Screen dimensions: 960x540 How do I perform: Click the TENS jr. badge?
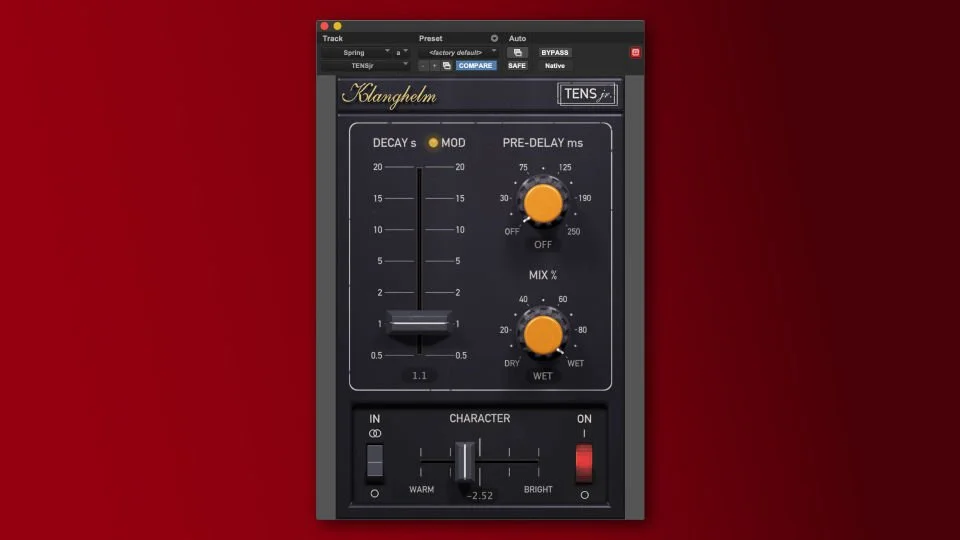click(587, 94)
